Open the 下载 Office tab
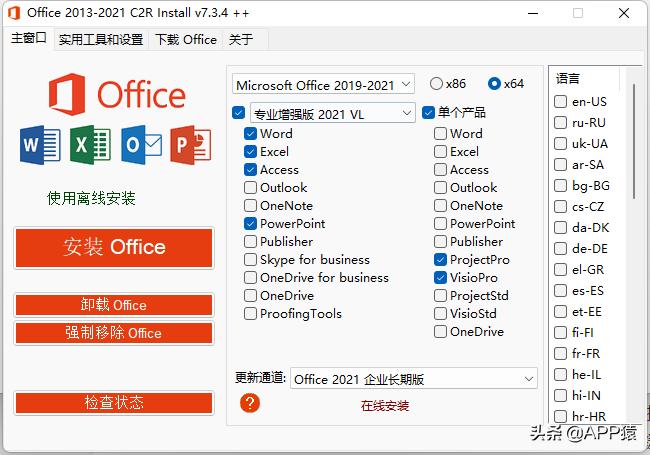The height and width of the screenshot is (455, 650). coord(186,40)
